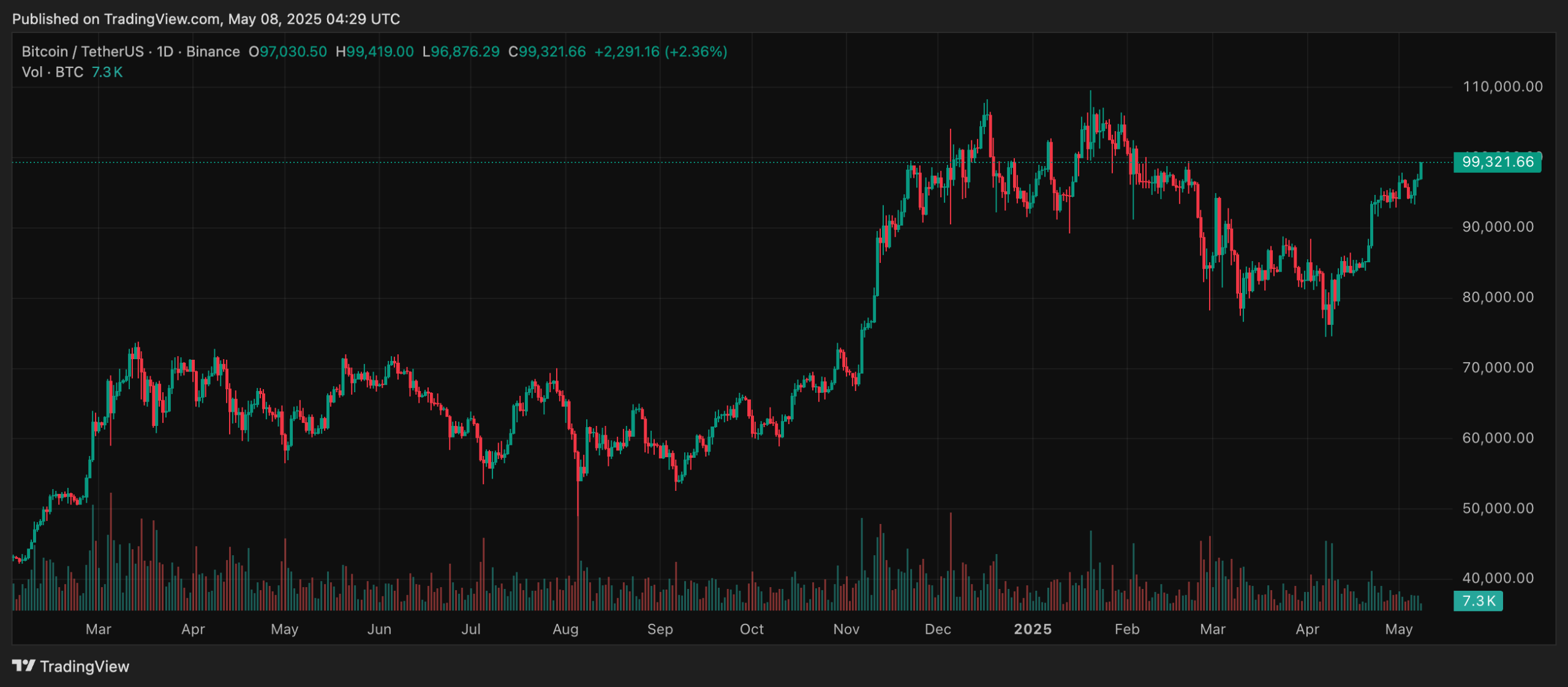Click the Feb label on time axis

[1126, 629]
